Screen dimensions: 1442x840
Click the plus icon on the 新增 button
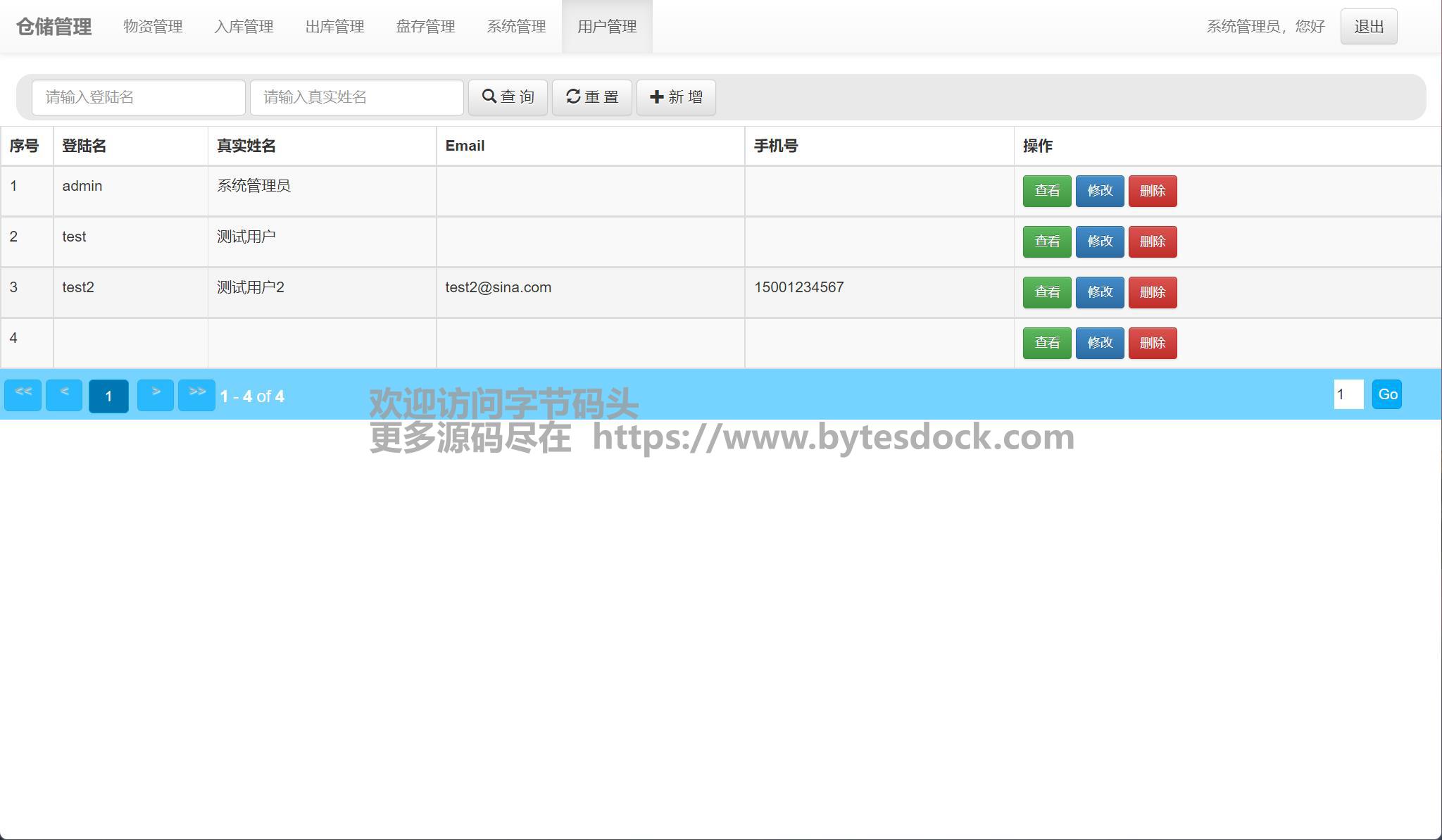tap(656, 96)
